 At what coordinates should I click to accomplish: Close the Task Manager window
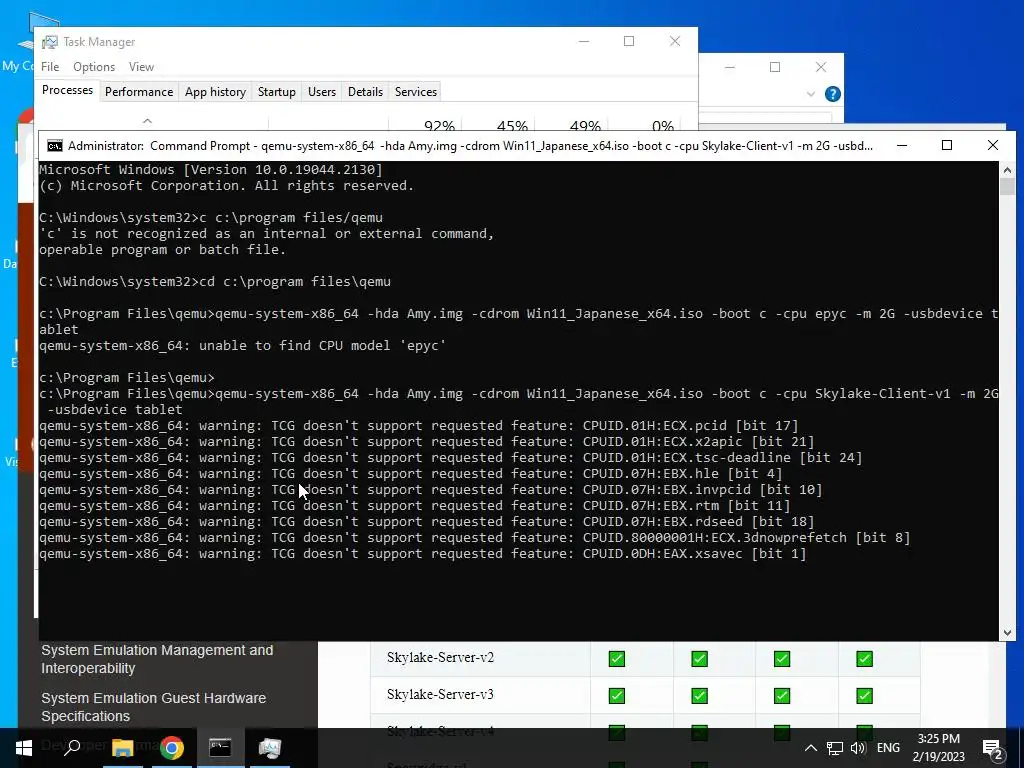pyautogui.click(x=675, y=41)
